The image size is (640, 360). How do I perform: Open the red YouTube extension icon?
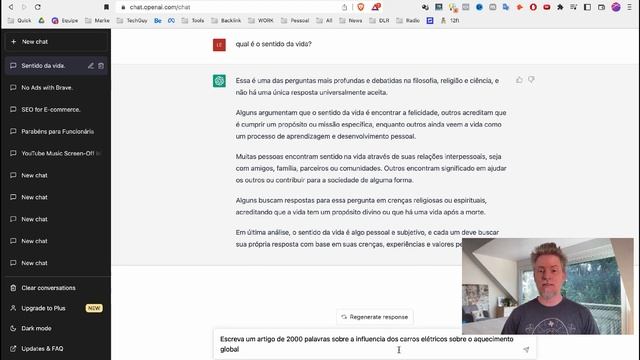547,7
